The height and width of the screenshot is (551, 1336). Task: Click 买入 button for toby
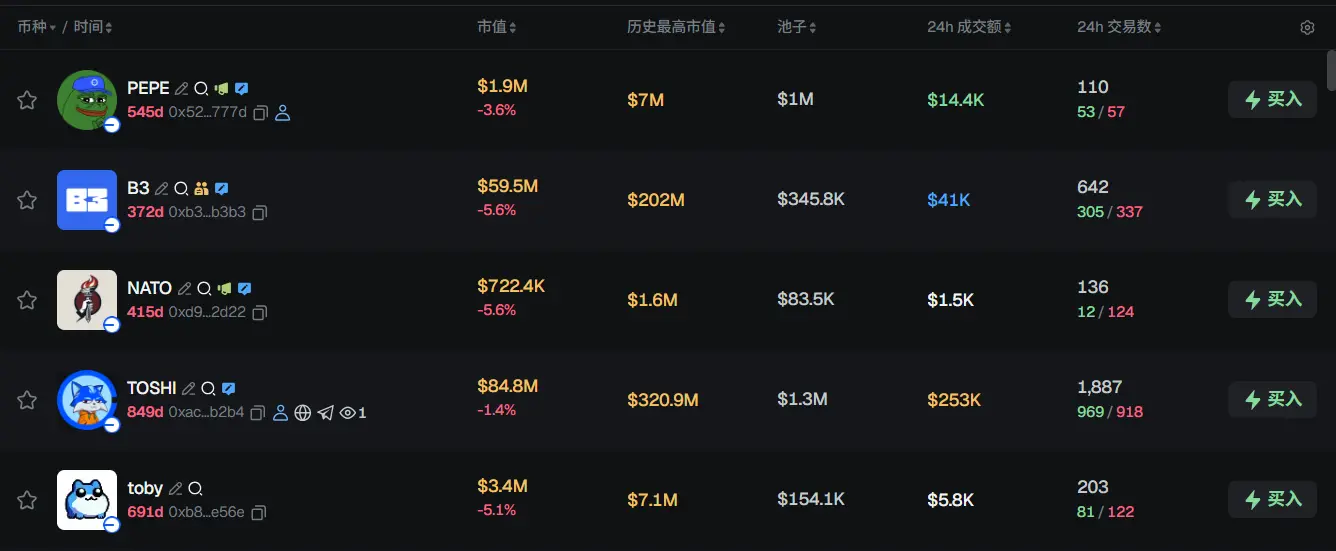pyautogui.click(x=1272, y=499)
